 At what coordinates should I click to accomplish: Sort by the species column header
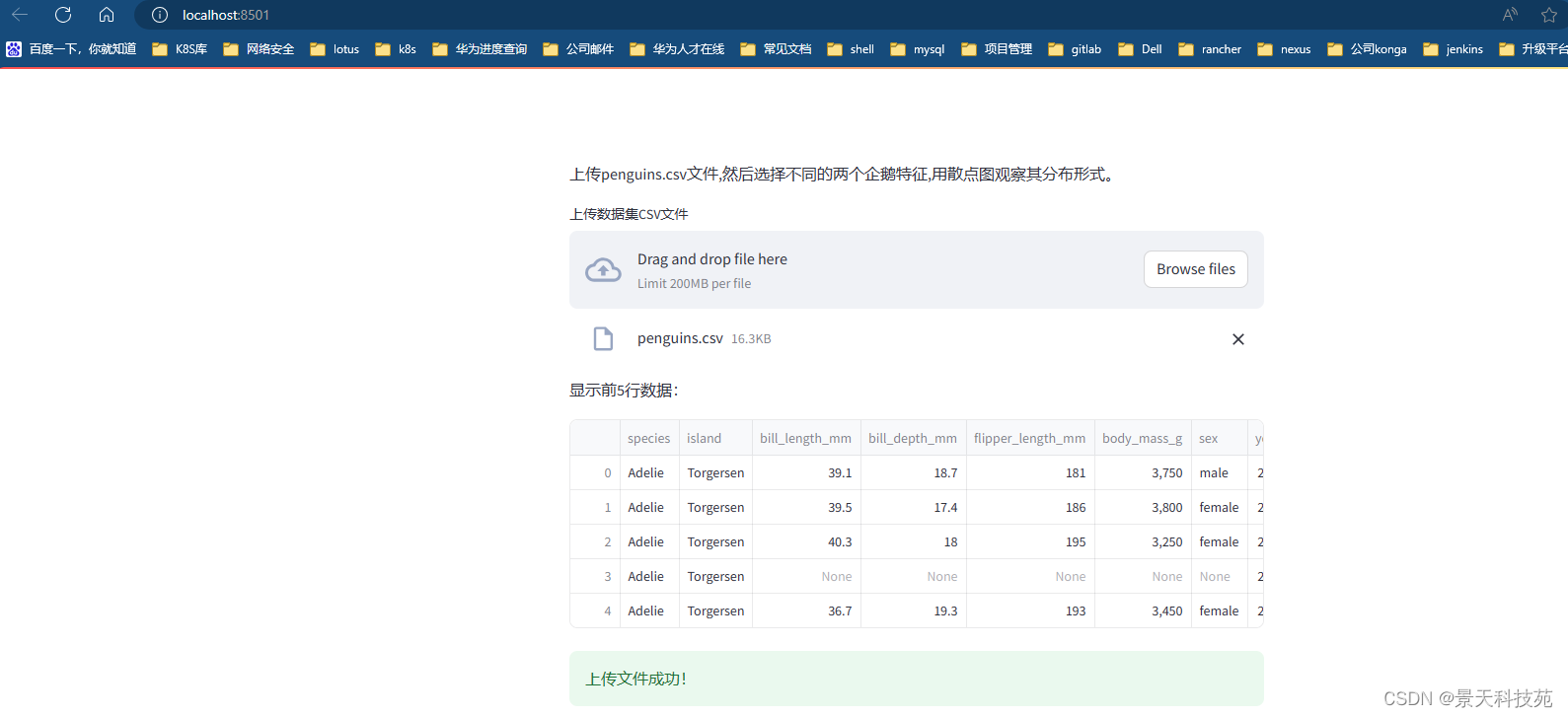(x=649, y=438)
